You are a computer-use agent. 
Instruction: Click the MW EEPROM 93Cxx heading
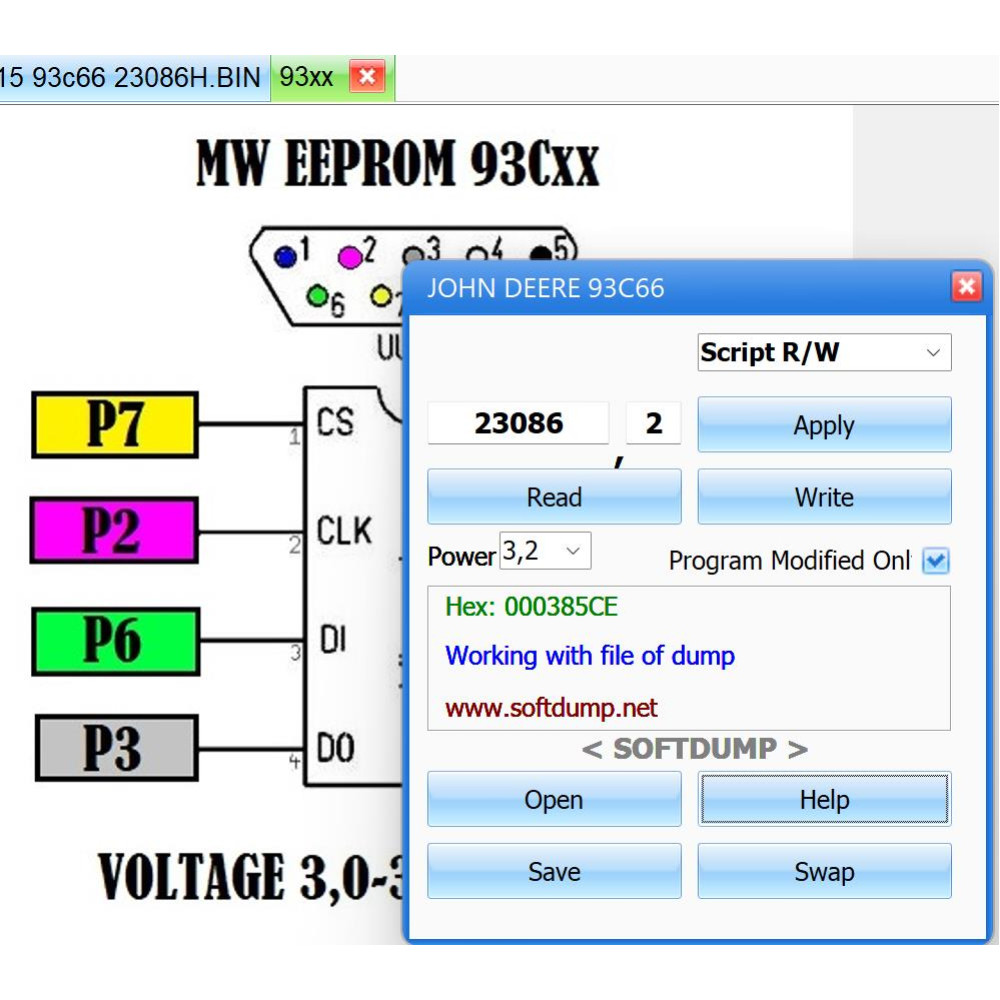tap(398, 164)
